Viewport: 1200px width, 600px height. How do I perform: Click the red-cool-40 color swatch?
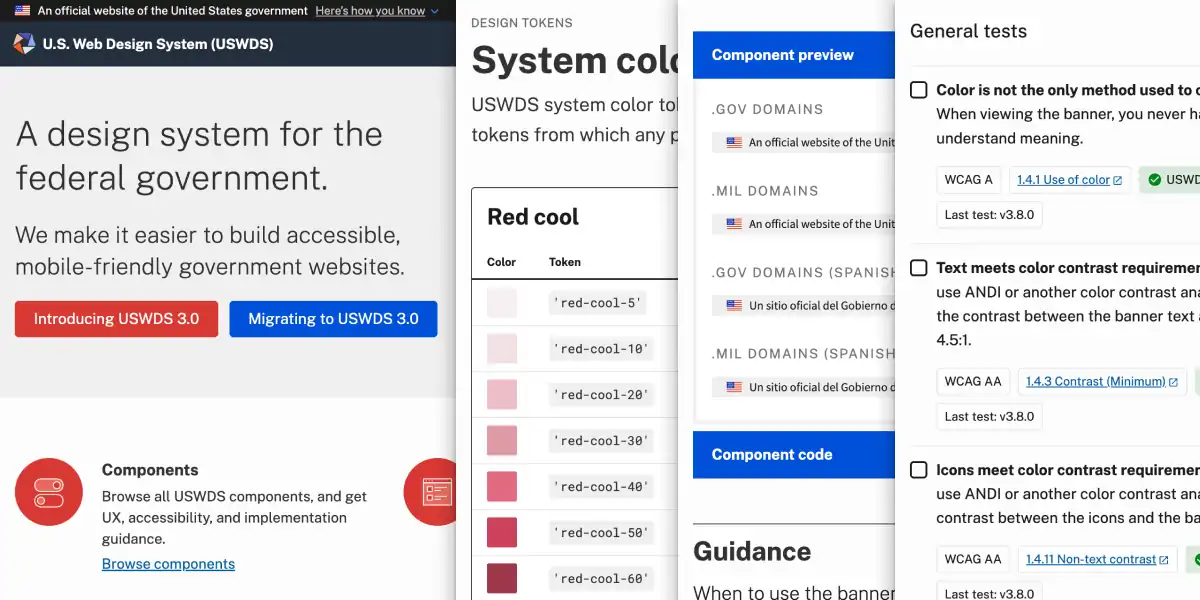[502, 487]
